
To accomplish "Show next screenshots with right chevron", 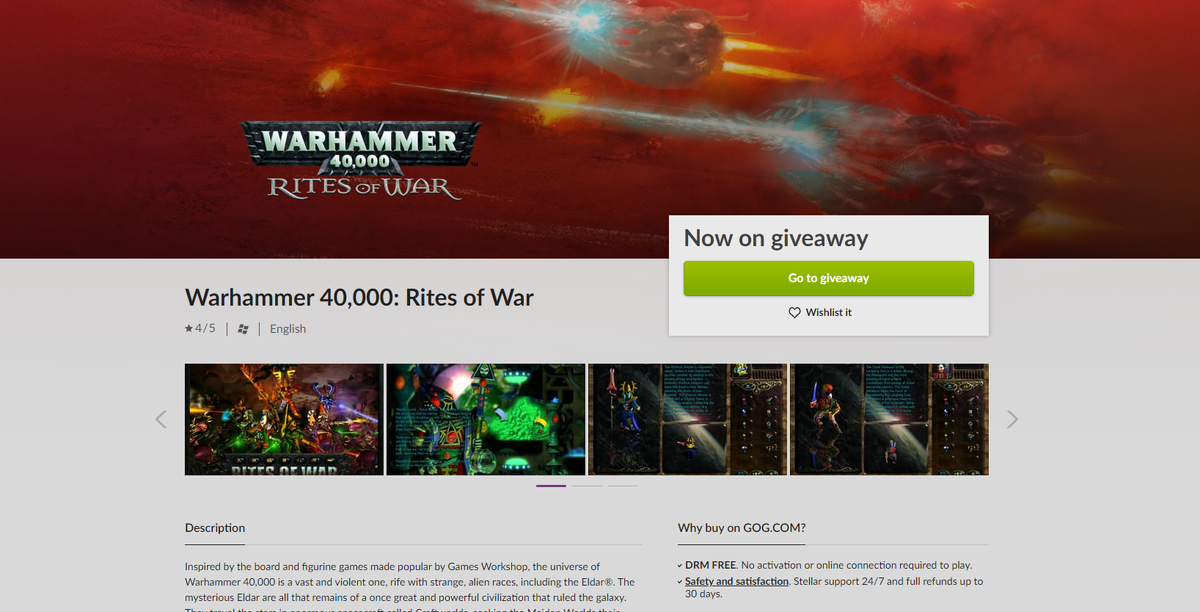I will (1012, 419).
